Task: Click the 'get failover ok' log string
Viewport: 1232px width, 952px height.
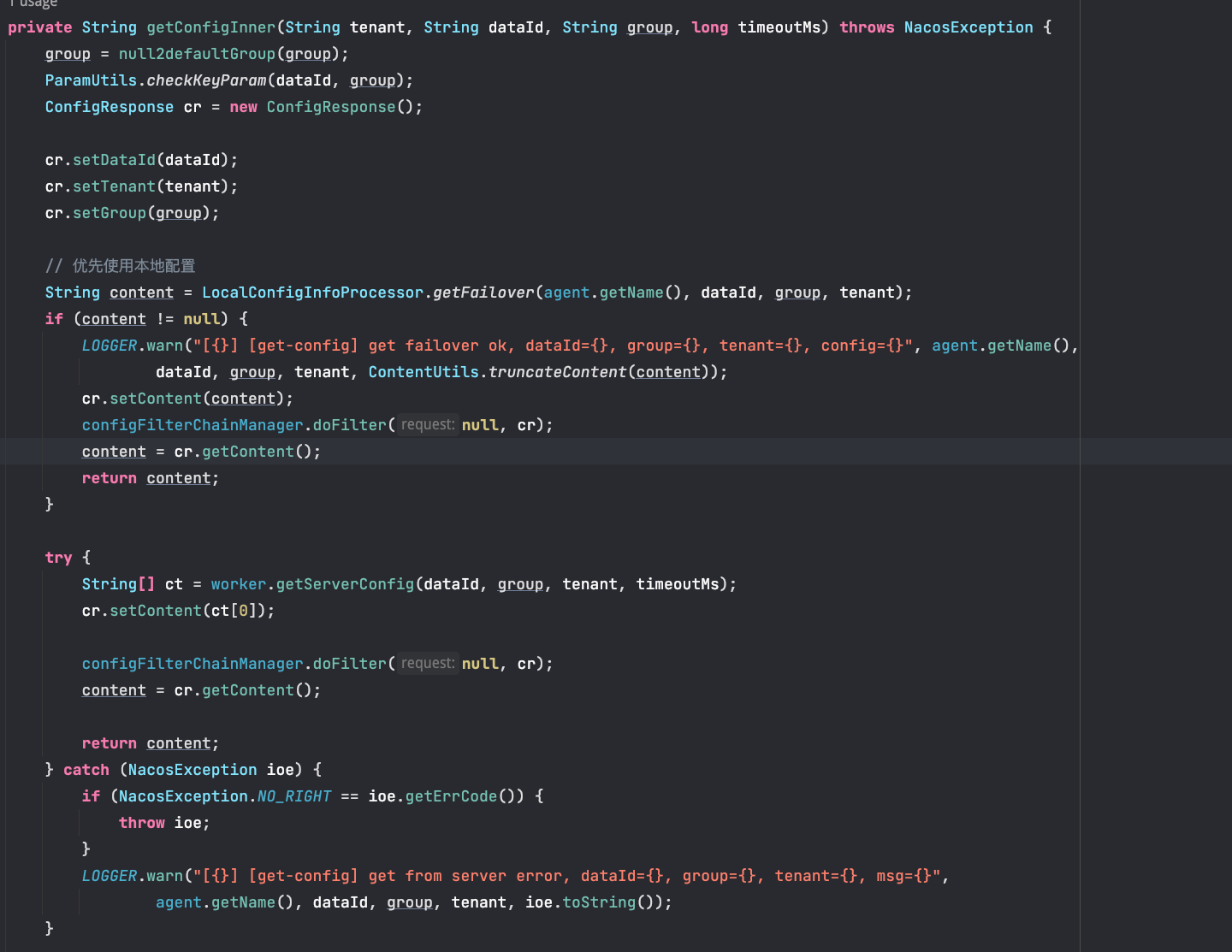Action: tap(553, 346)
